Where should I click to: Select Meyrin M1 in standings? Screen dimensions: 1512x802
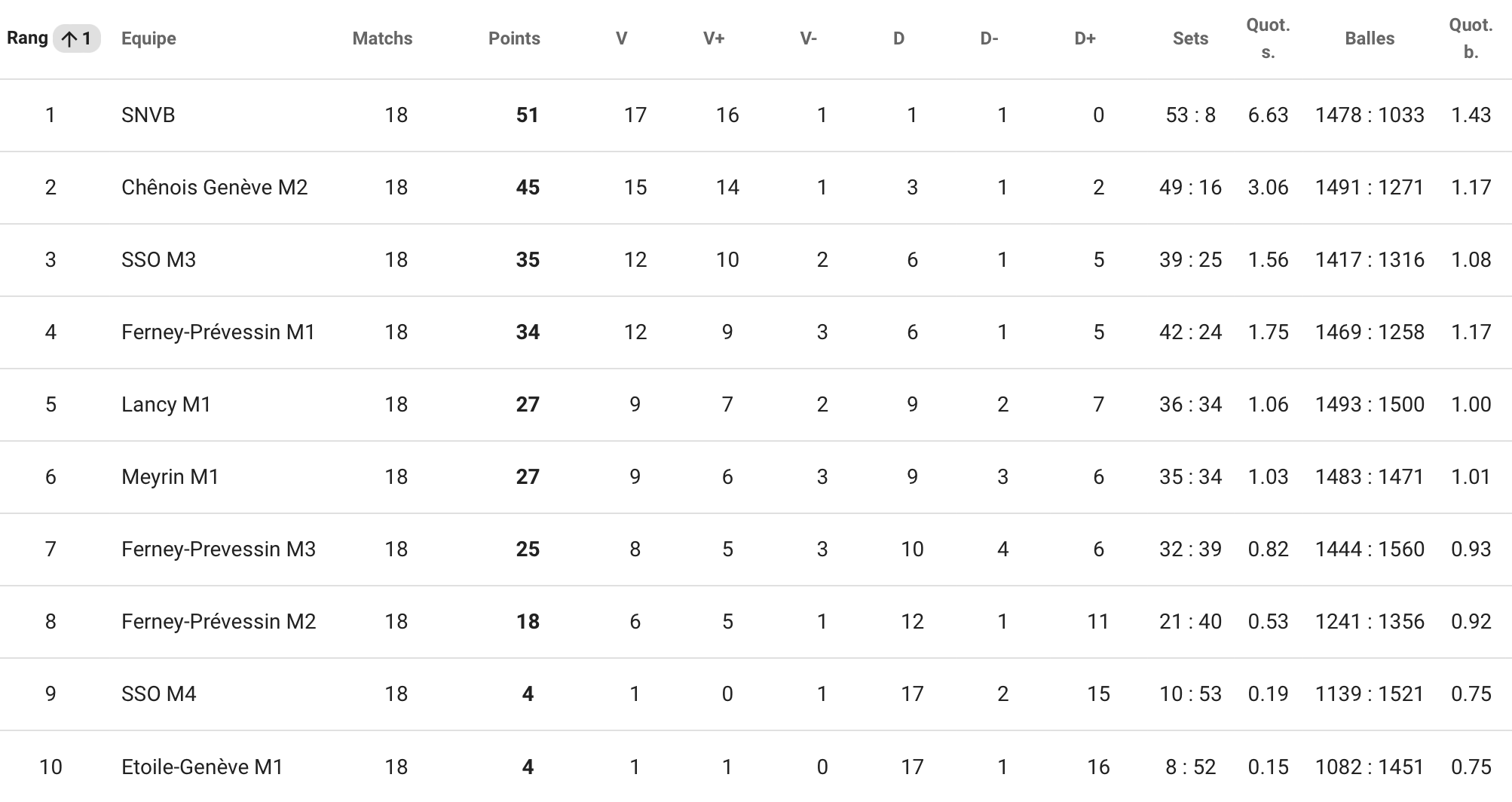click(x=170, y=477)
